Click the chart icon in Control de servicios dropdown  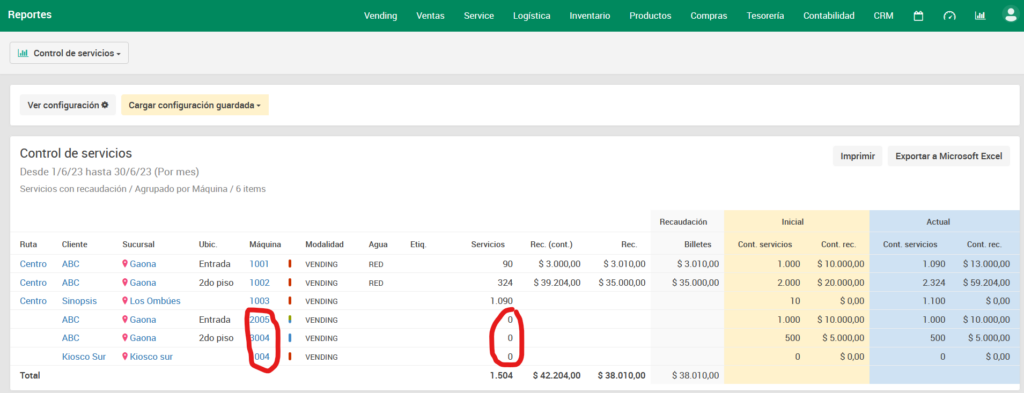22,53
